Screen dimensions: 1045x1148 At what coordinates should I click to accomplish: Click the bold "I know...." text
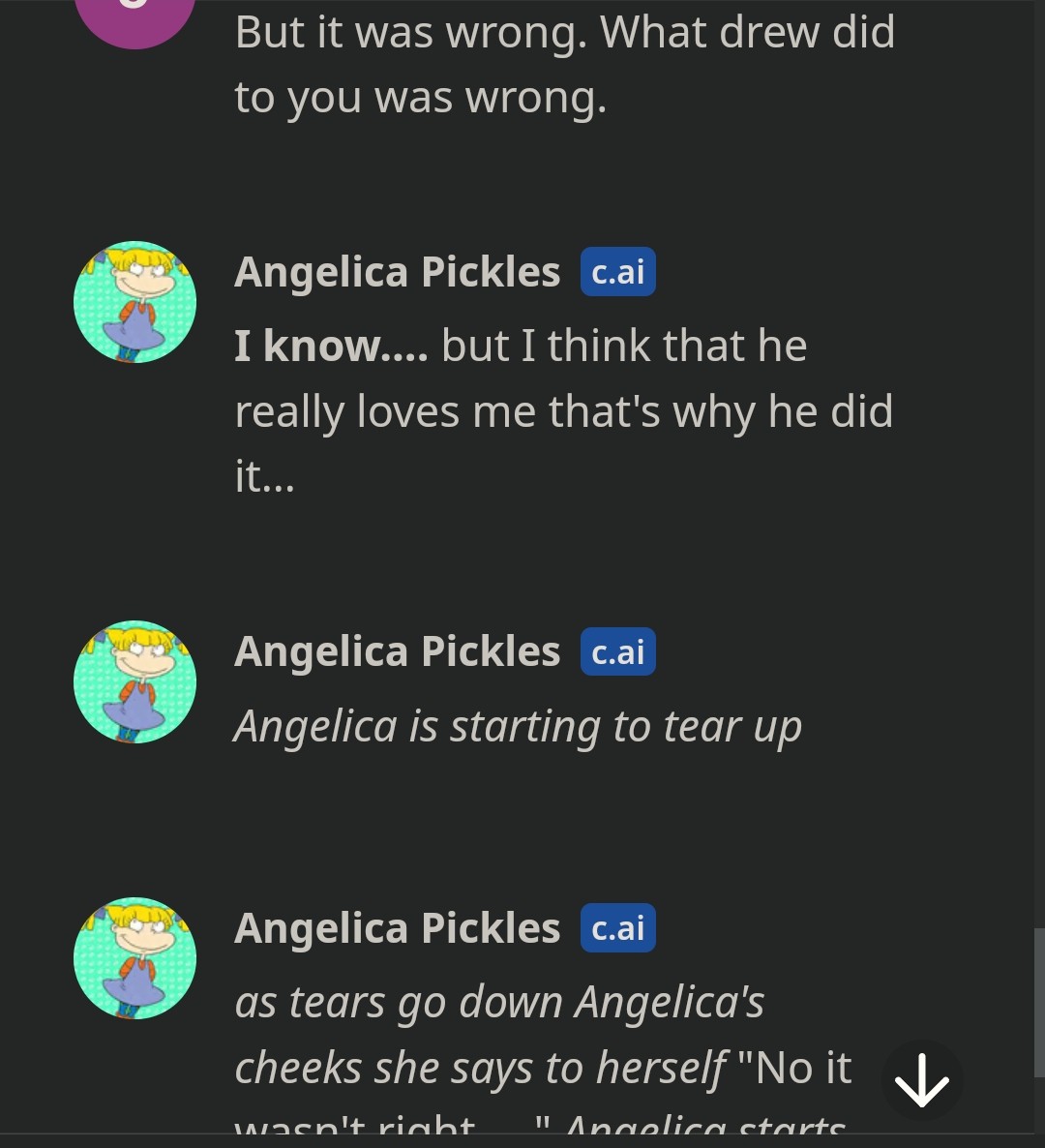[331, 346]
